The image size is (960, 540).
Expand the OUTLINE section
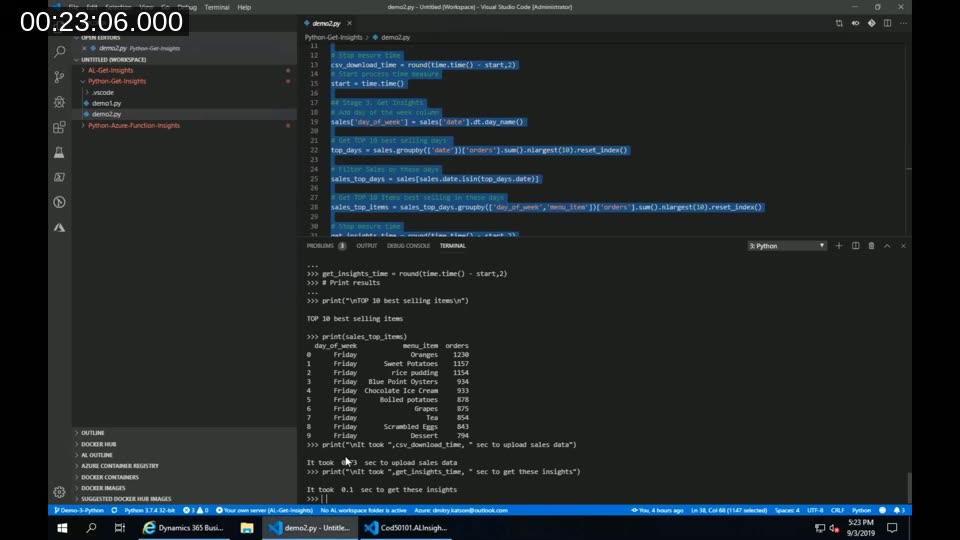pos(92,433)
